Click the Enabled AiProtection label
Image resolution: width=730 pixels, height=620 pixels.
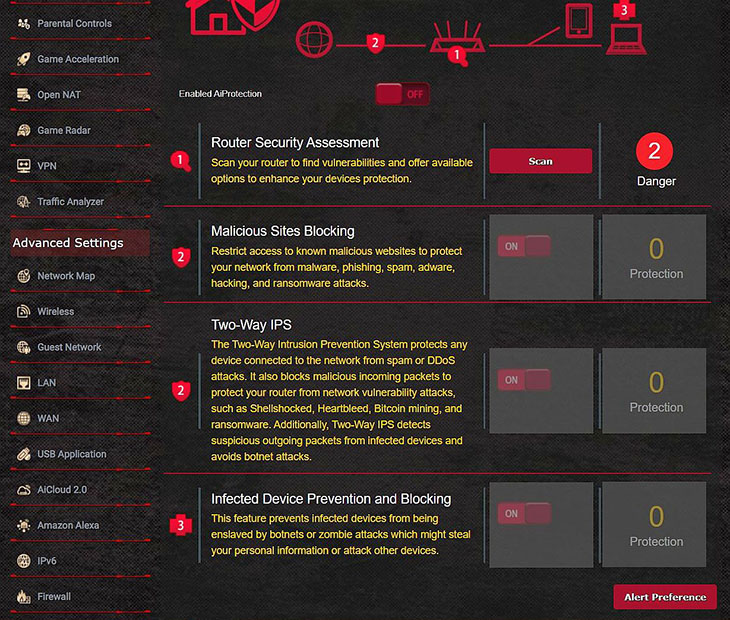pos(220,94)
